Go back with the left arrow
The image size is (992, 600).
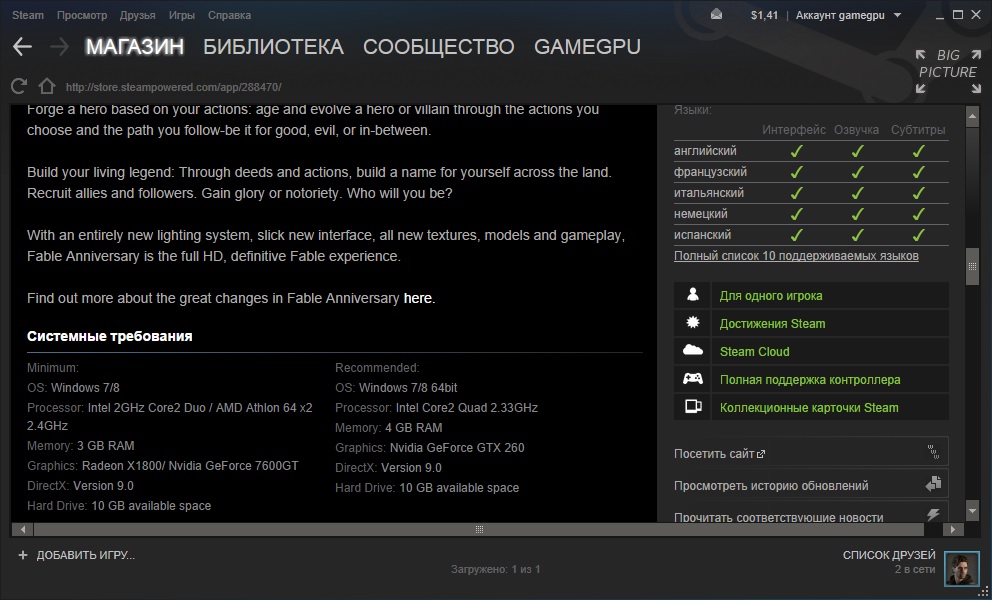(x=22, y=47)
